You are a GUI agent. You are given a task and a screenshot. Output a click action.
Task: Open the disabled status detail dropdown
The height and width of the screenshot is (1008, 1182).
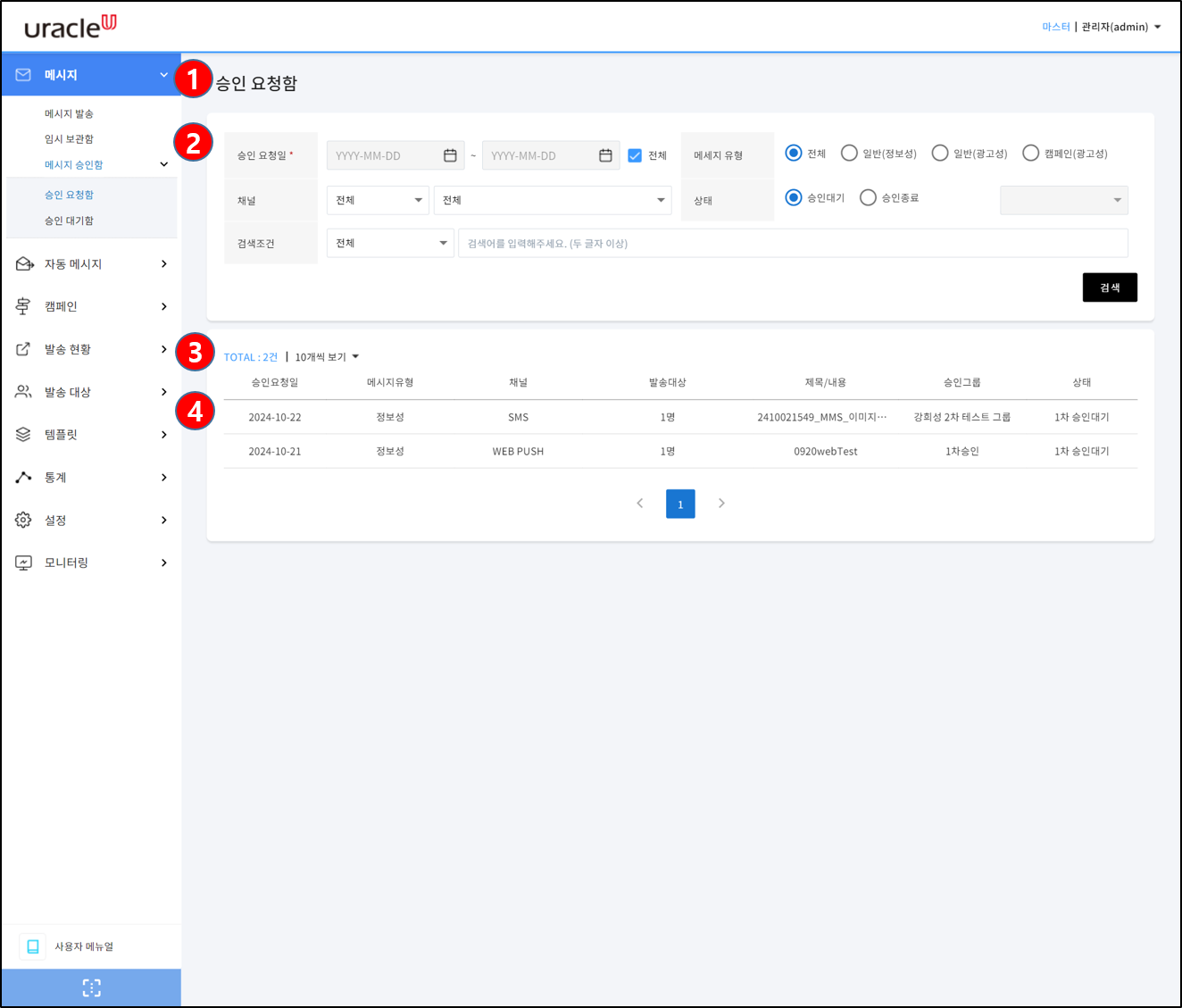(x=1064, y=200)
